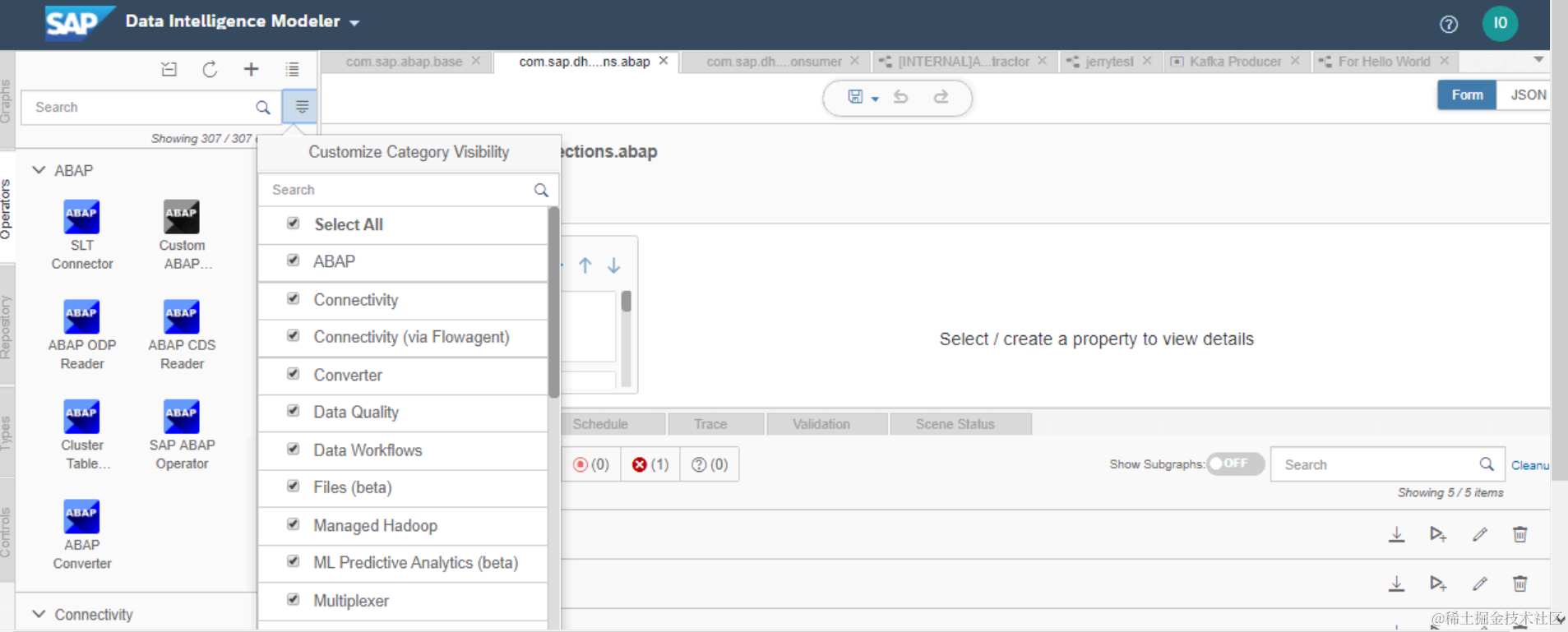Viewport: 1568px width, 632px height.
Task: Show more open tabs overflow arrow
Action: (x=1538, y=60)
